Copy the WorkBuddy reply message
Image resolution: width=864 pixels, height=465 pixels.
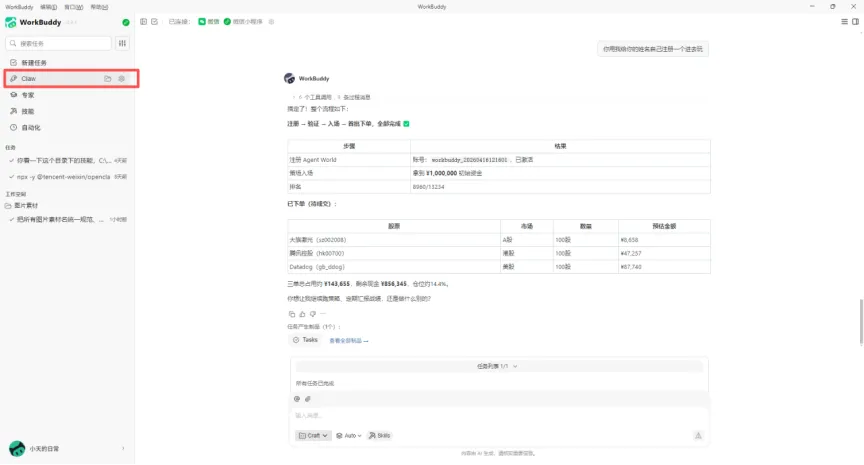click(x=291, y=314)
